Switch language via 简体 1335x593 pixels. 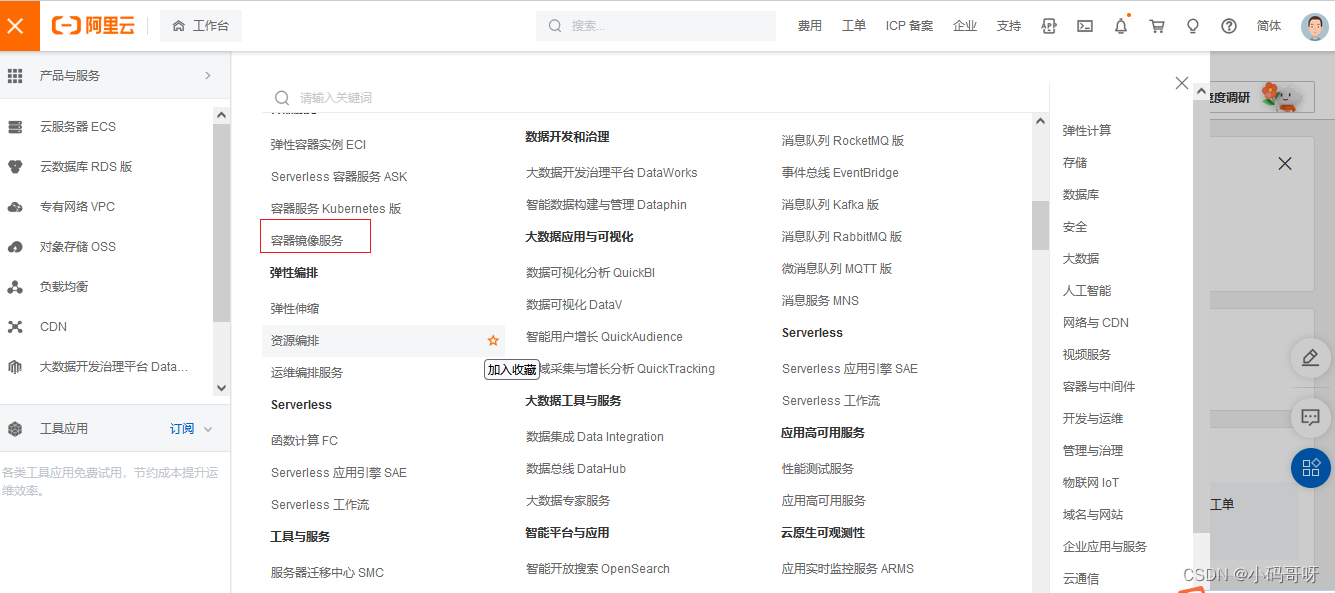click(x=1269, y=26)
